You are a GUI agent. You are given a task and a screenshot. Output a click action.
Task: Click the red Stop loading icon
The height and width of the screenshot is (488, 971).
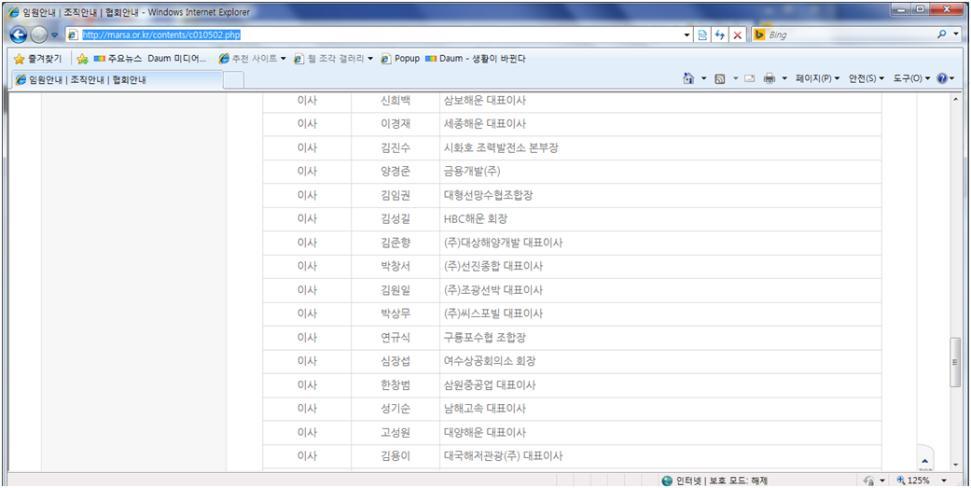(737, 35)
